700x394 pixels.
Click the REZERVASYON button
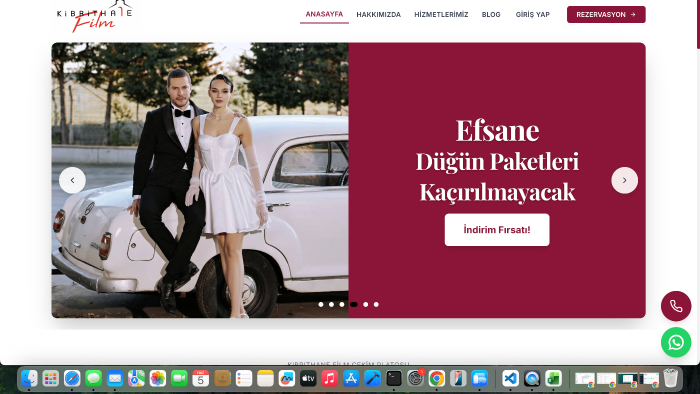(x=606, y=15)
